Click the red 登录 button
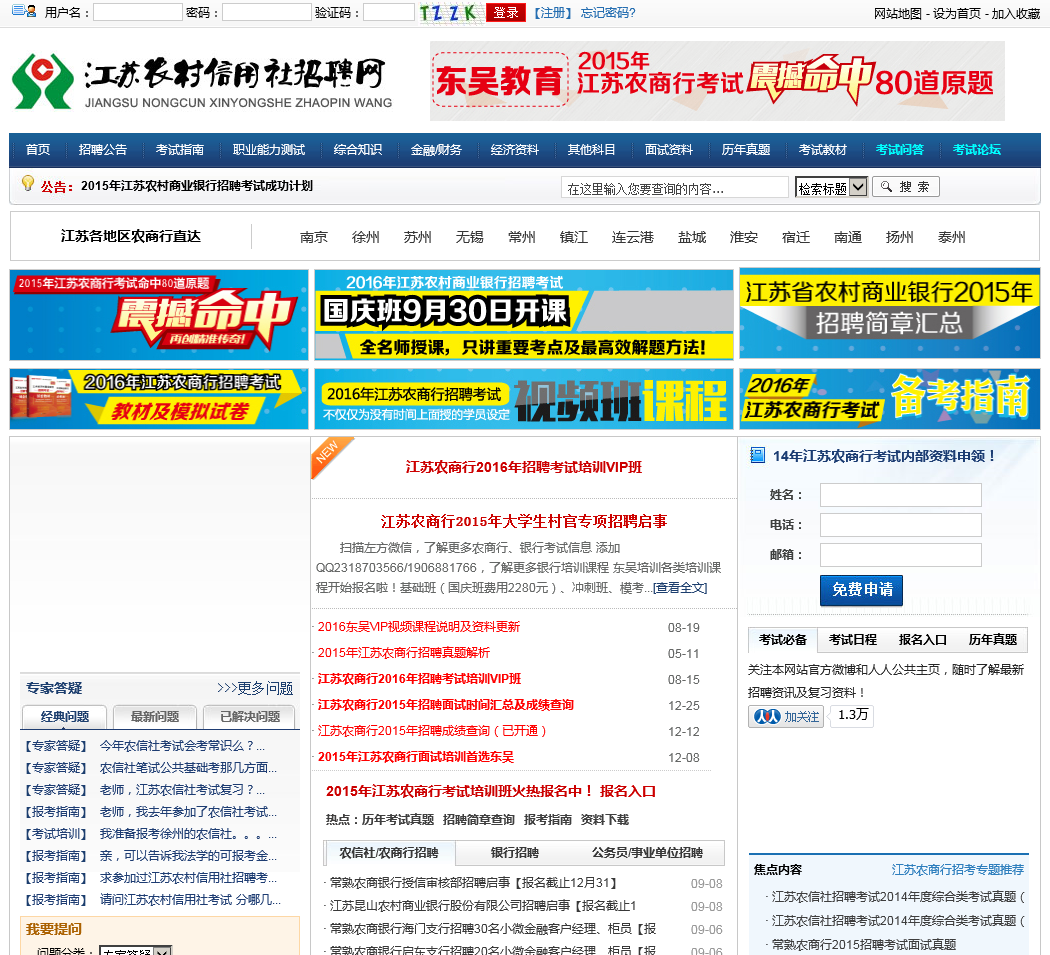1050x955 pixels. pyautogui.click(x=506, y=13)
